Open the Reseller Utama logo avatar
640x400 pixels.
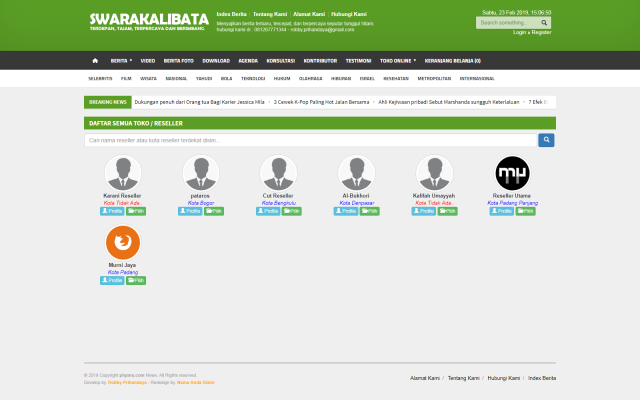point(512,172)
